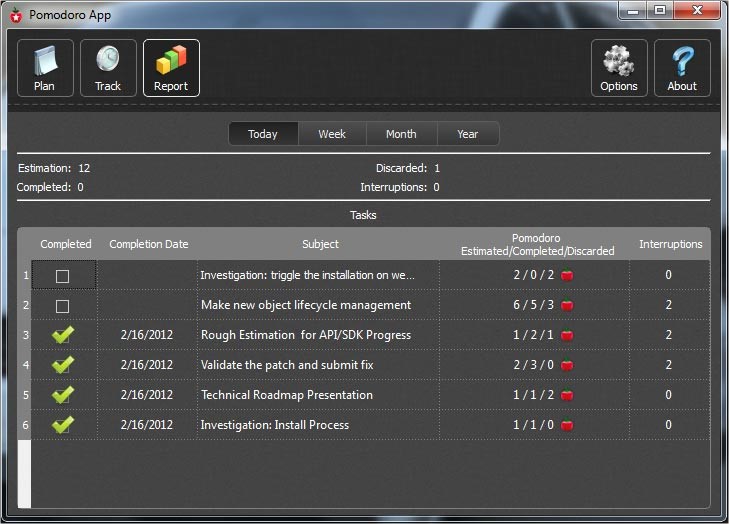729x524 pixels.
Task: Click tomato icon in Validate the patch row
Action: [567, 365]
